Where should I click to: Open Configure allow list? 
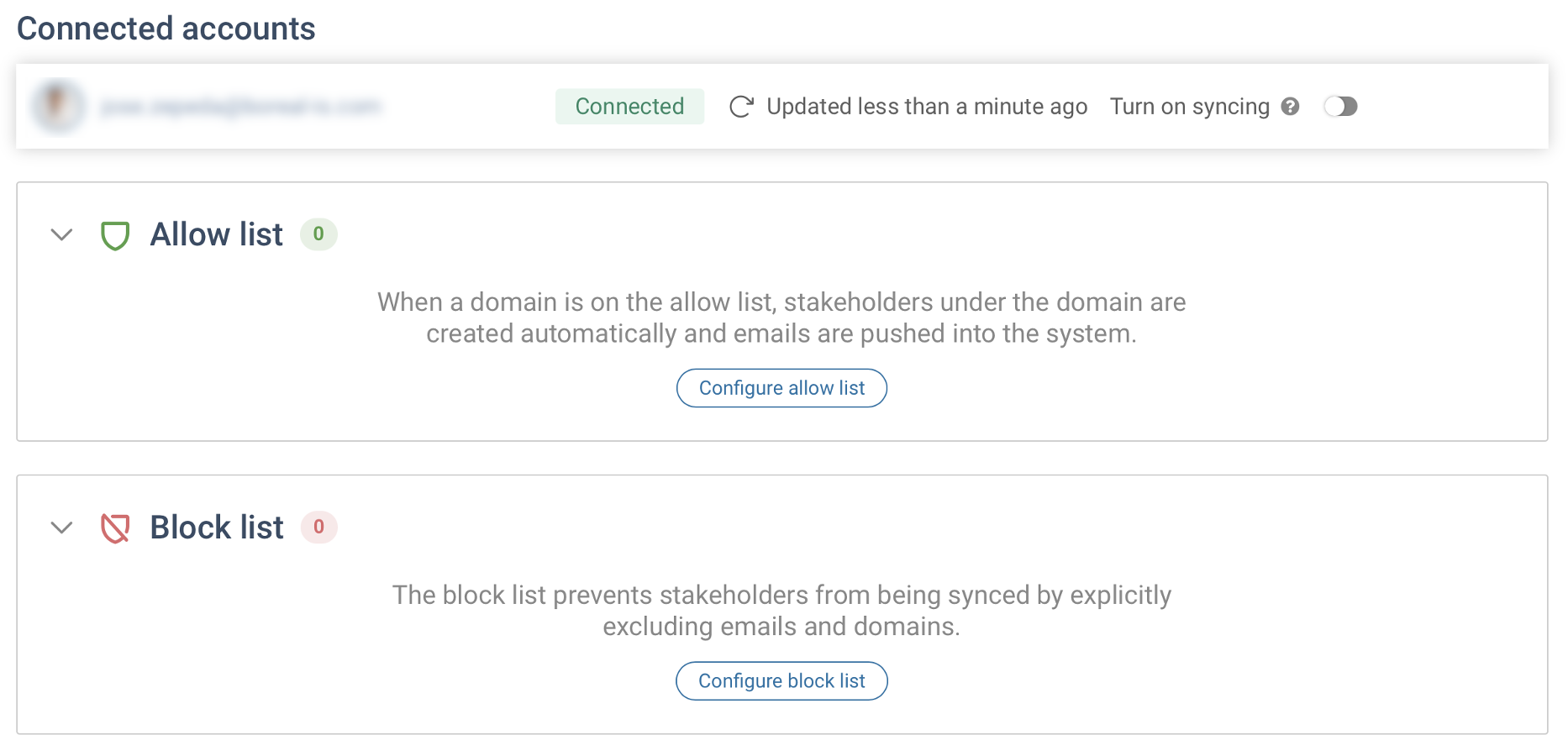(x=781, y=388)
